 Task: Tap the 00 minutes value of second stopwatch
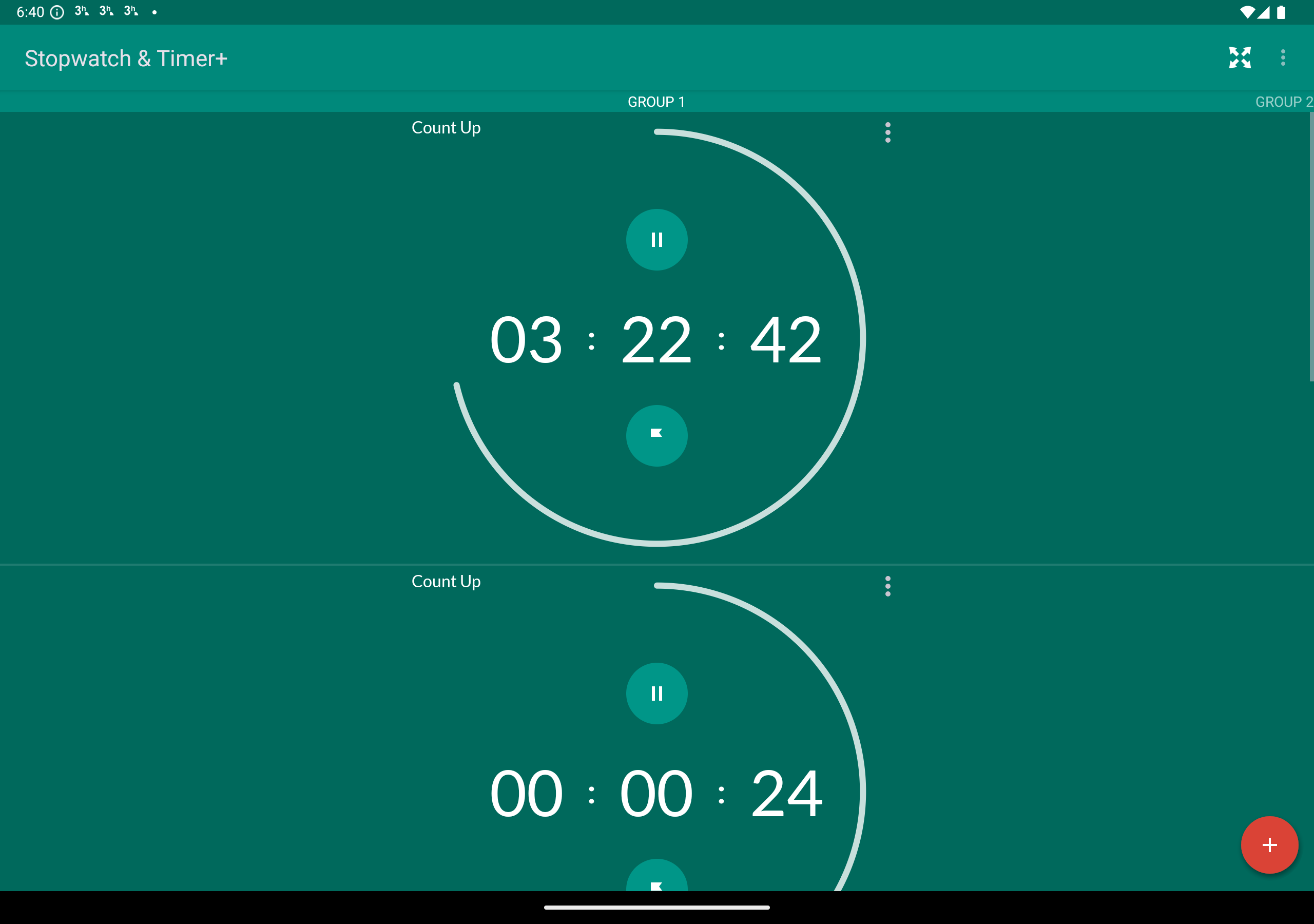pos(656,794)
